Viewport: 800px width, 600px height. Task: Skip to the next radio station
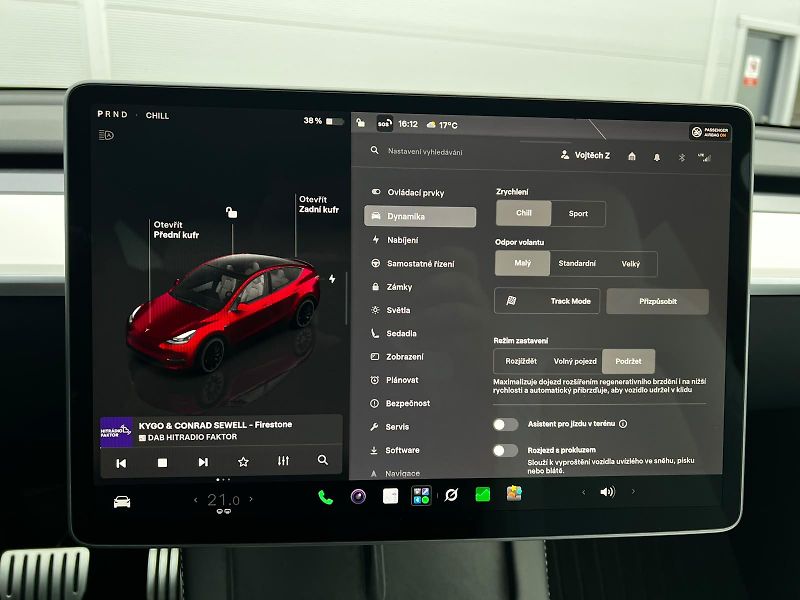click(203, 462)
